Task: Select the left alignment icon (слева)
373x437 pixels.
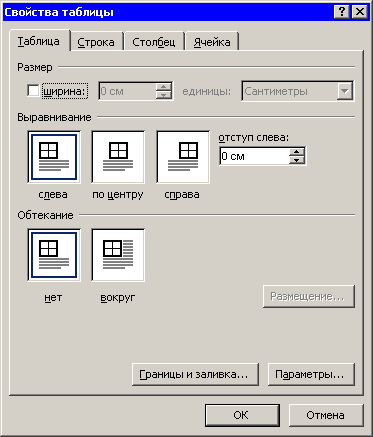Action: 54,157
